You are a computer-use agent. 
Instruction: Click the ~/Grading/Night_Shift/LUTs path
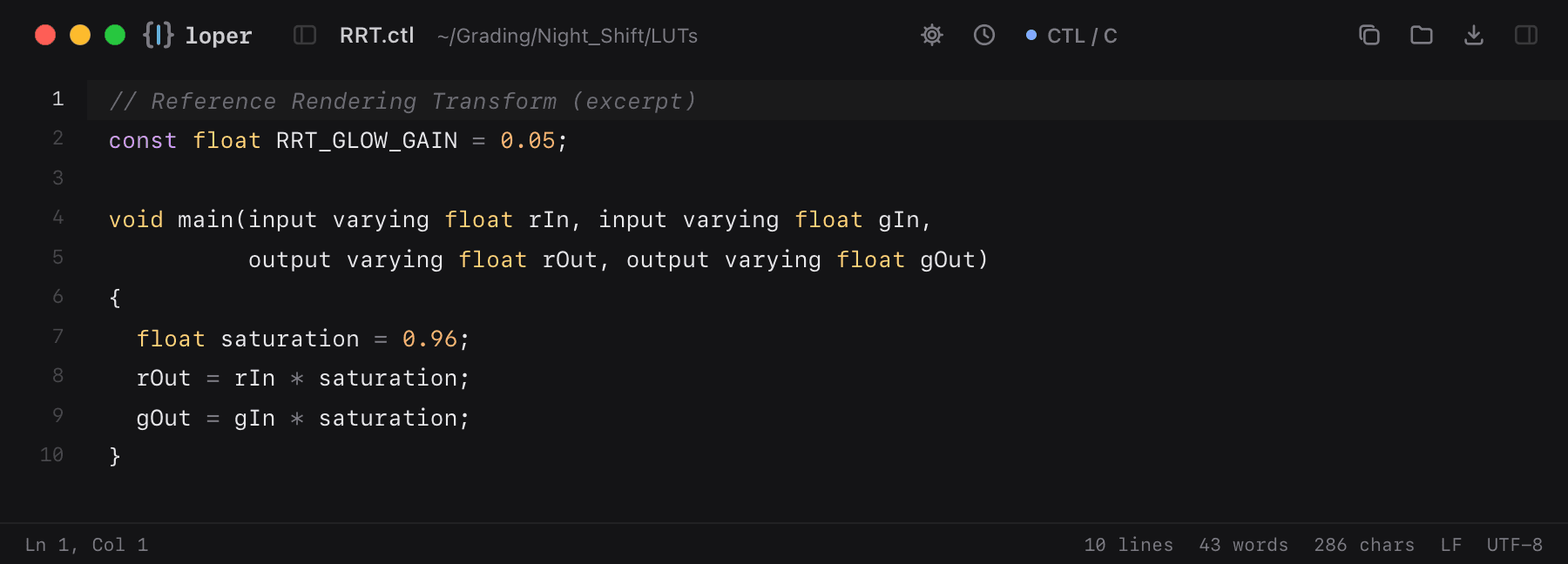567,36
